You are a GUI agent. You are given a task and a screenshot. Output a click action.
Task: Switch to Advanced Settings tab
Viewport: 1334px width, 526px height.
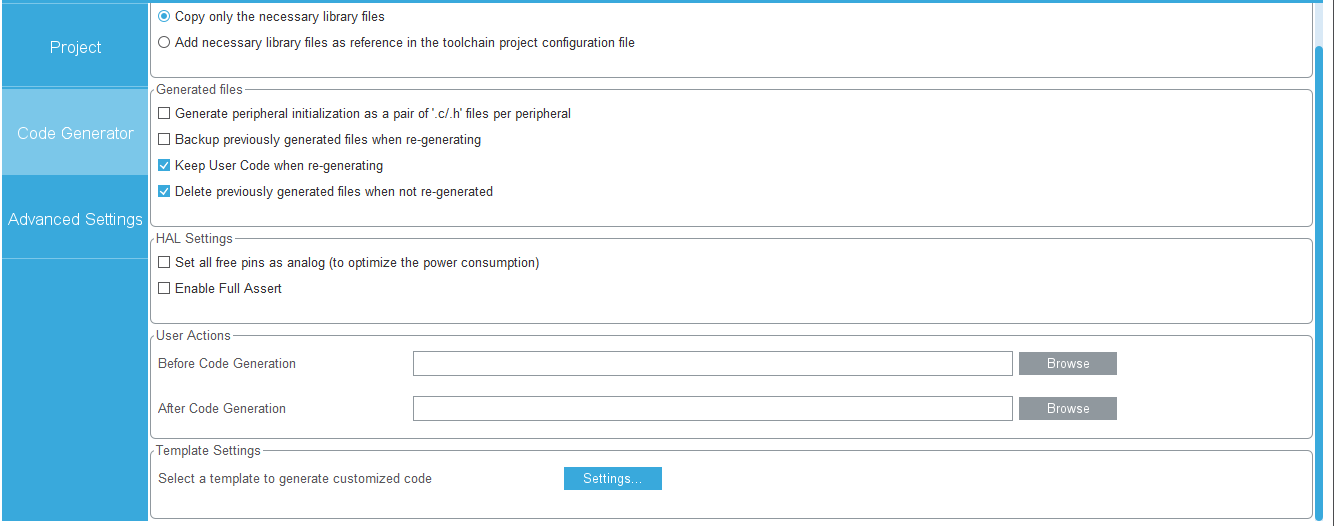pos(75,219)
